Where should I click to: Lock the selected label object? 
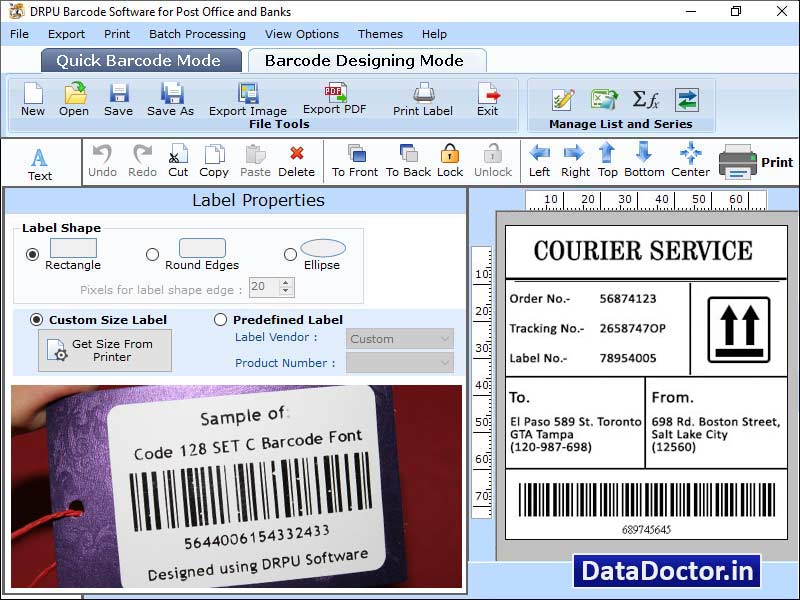[x=449, y=158]
